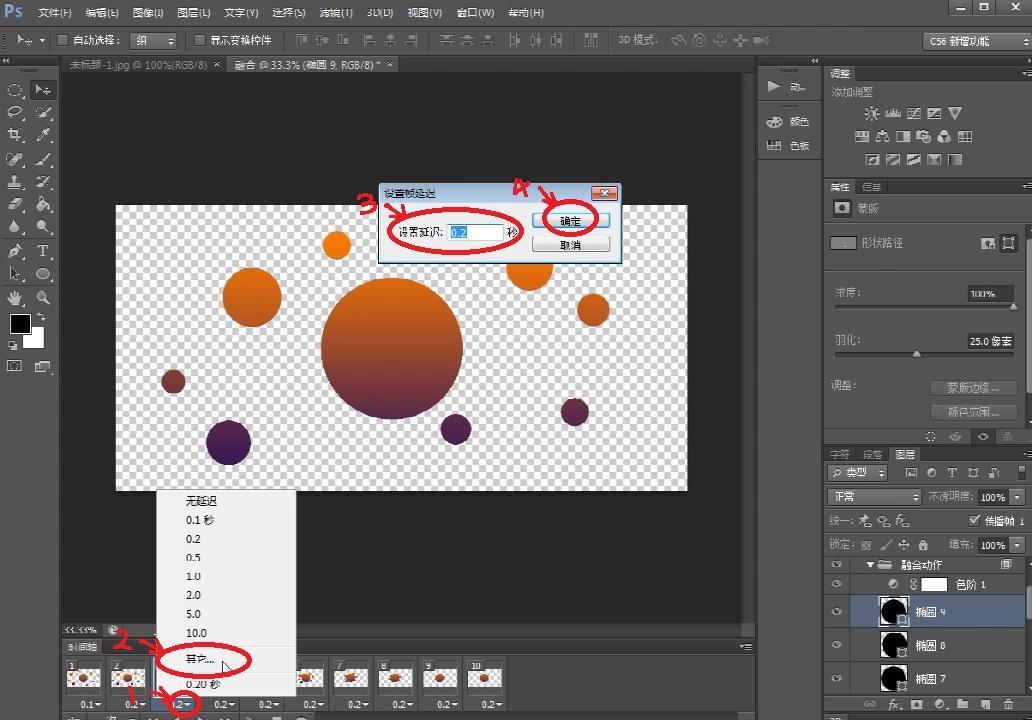Image resolution: width=1032 pixels, height=720 pixels.
Task: Open the CS6 新增功能 workspace dropdown
Action: 975,41
